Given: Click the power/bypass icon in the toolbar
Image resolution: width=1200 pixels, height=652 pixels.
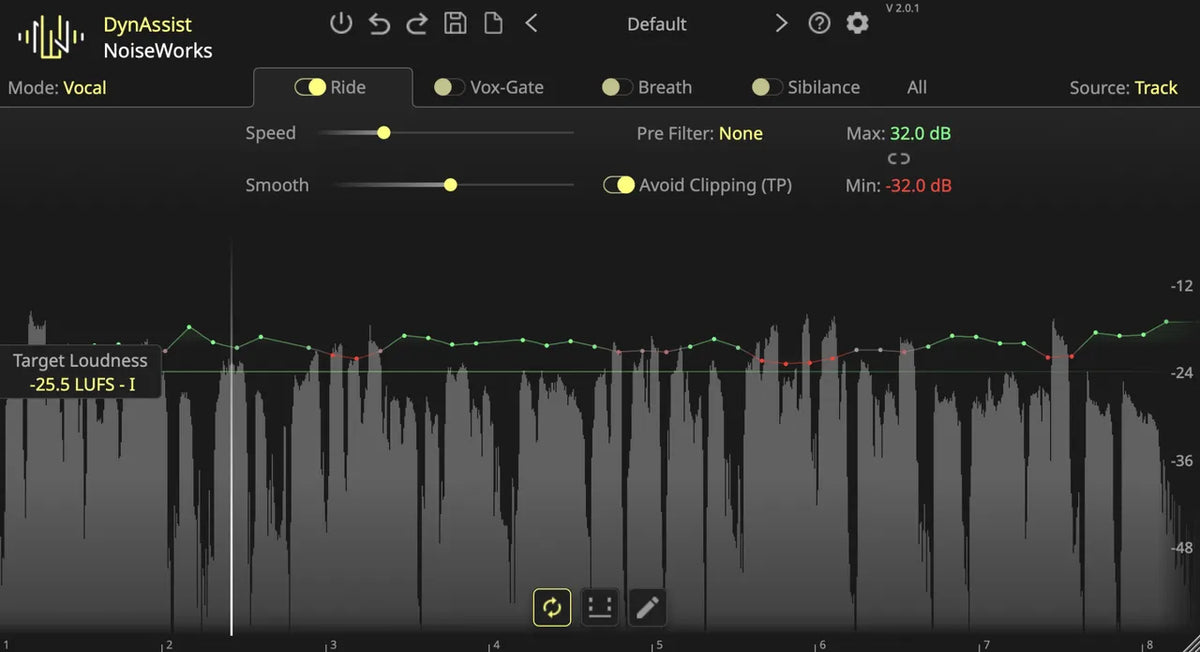Looking at the screenshot, I should (x=341, y=24).
